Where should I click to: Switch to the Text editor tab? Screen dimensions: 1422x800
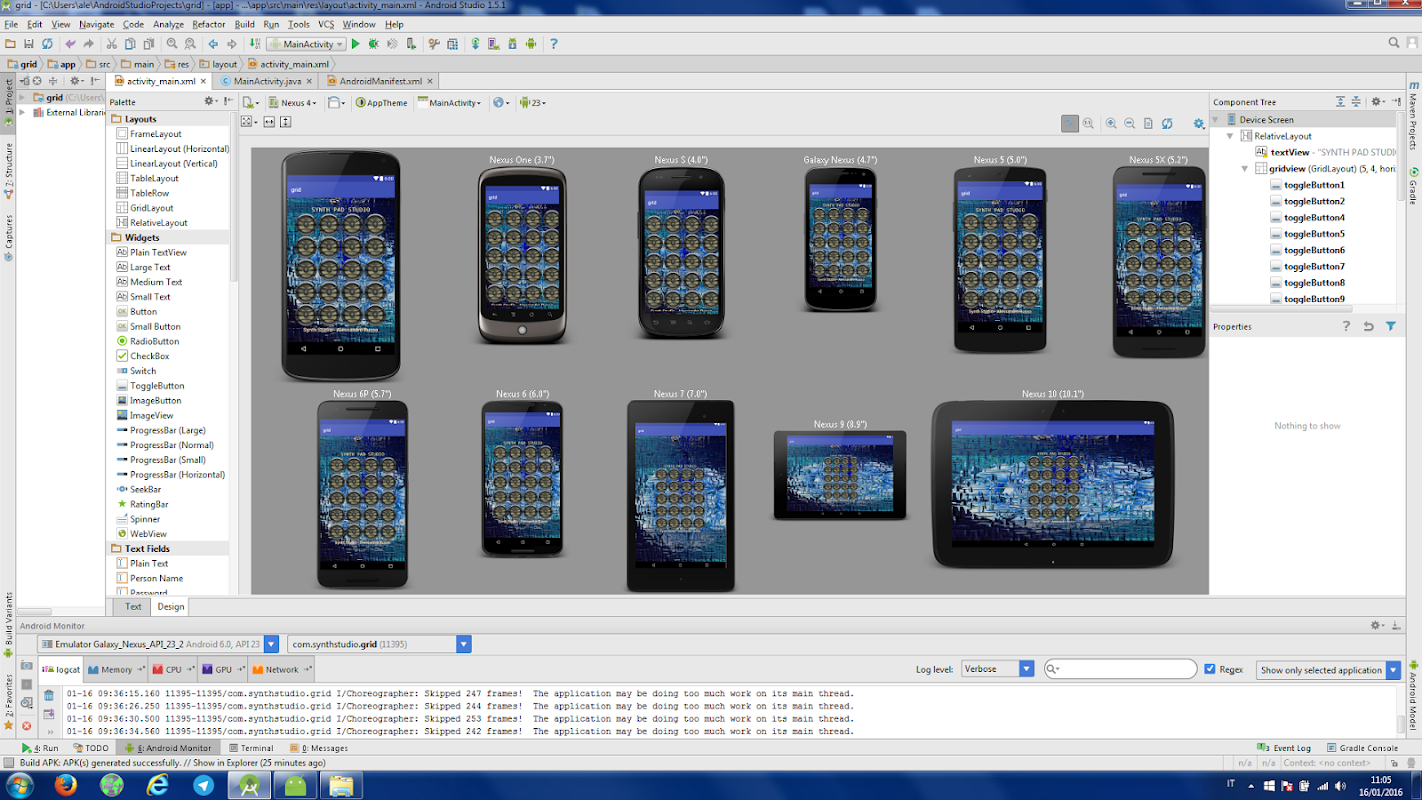click(133, 606)
